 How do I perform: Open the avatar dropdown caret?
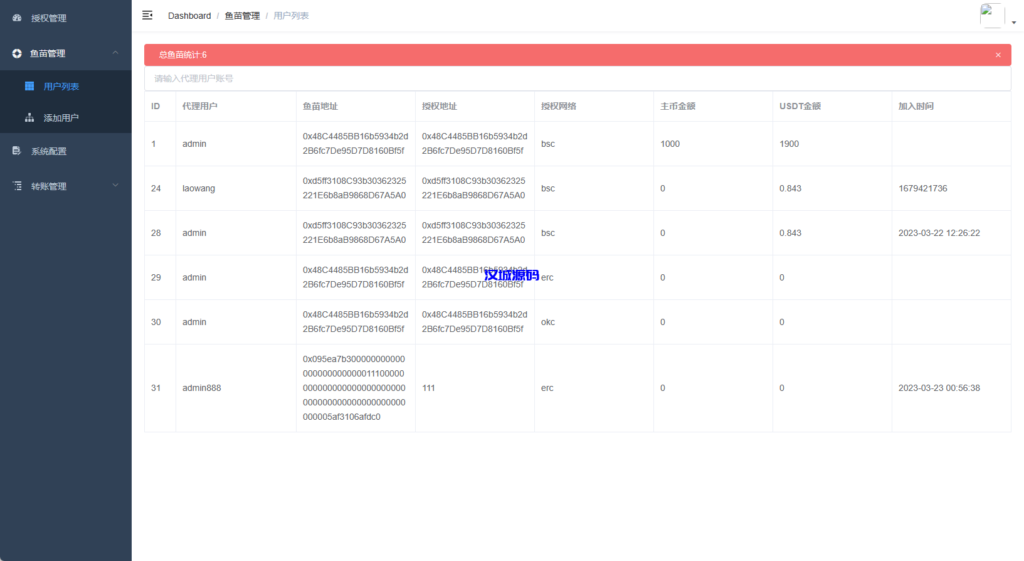[1014, 22]
